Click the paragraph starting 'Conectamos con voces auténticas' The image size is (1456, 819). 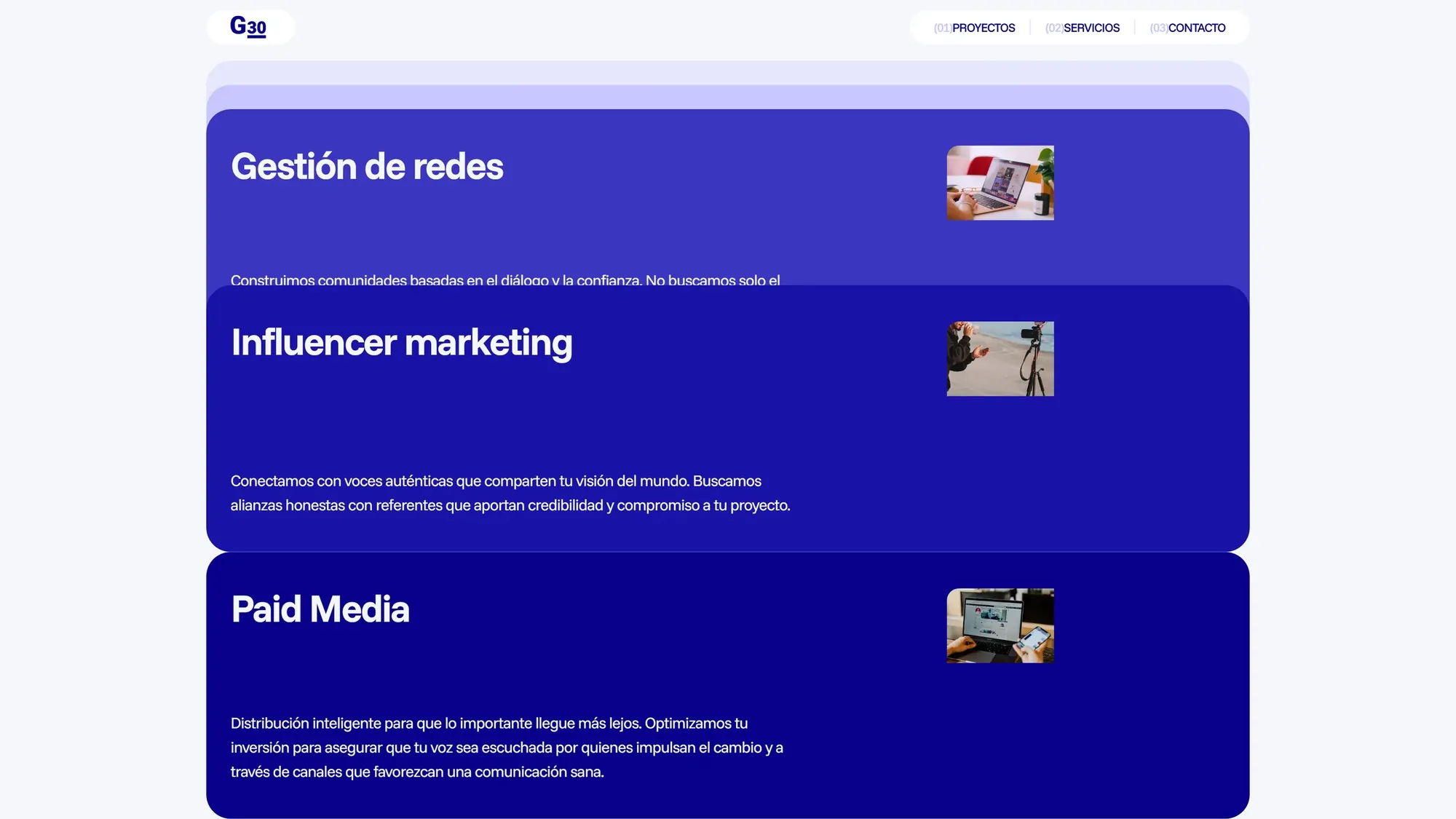(510, 493)
